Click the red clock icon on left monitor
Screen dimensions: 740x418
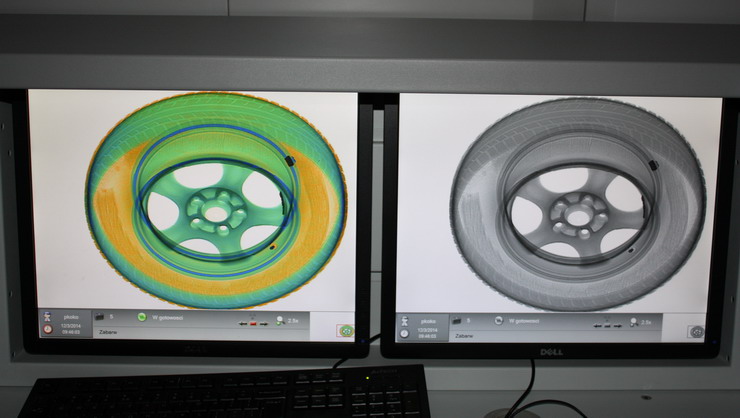(47, 327)
